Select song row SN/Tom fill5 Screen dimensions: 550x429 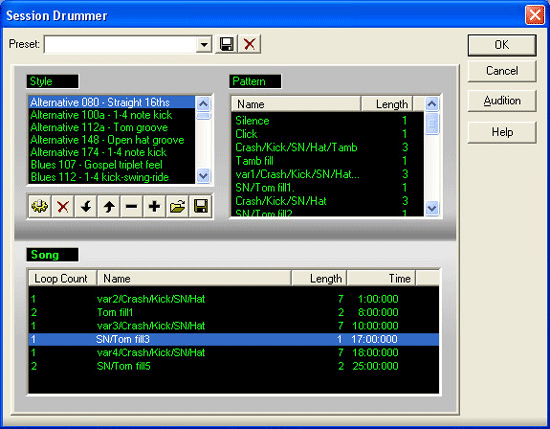click(x=234, y=366)
